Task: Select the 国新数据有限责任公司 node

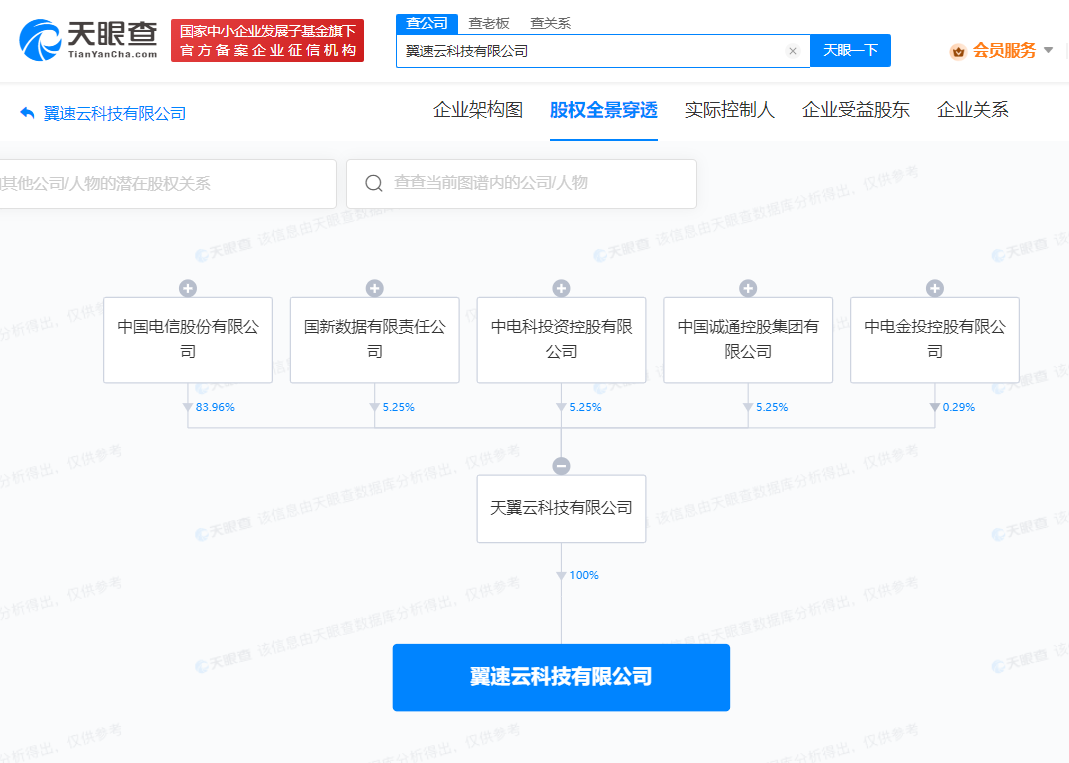Action: (374, 340)
